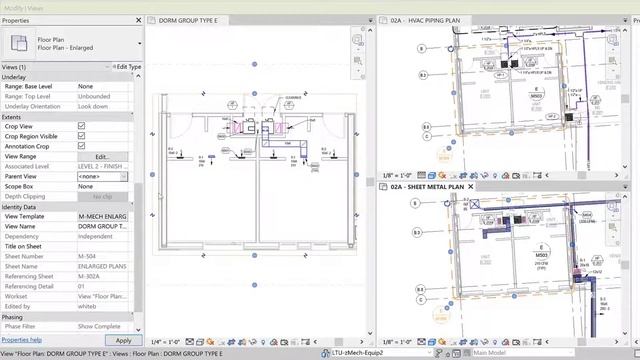The image size is (640, 360).
Task: Click Temporary Hide/Isolate in SHEET METAL PLAN view
Action: [x=484, y=342]
